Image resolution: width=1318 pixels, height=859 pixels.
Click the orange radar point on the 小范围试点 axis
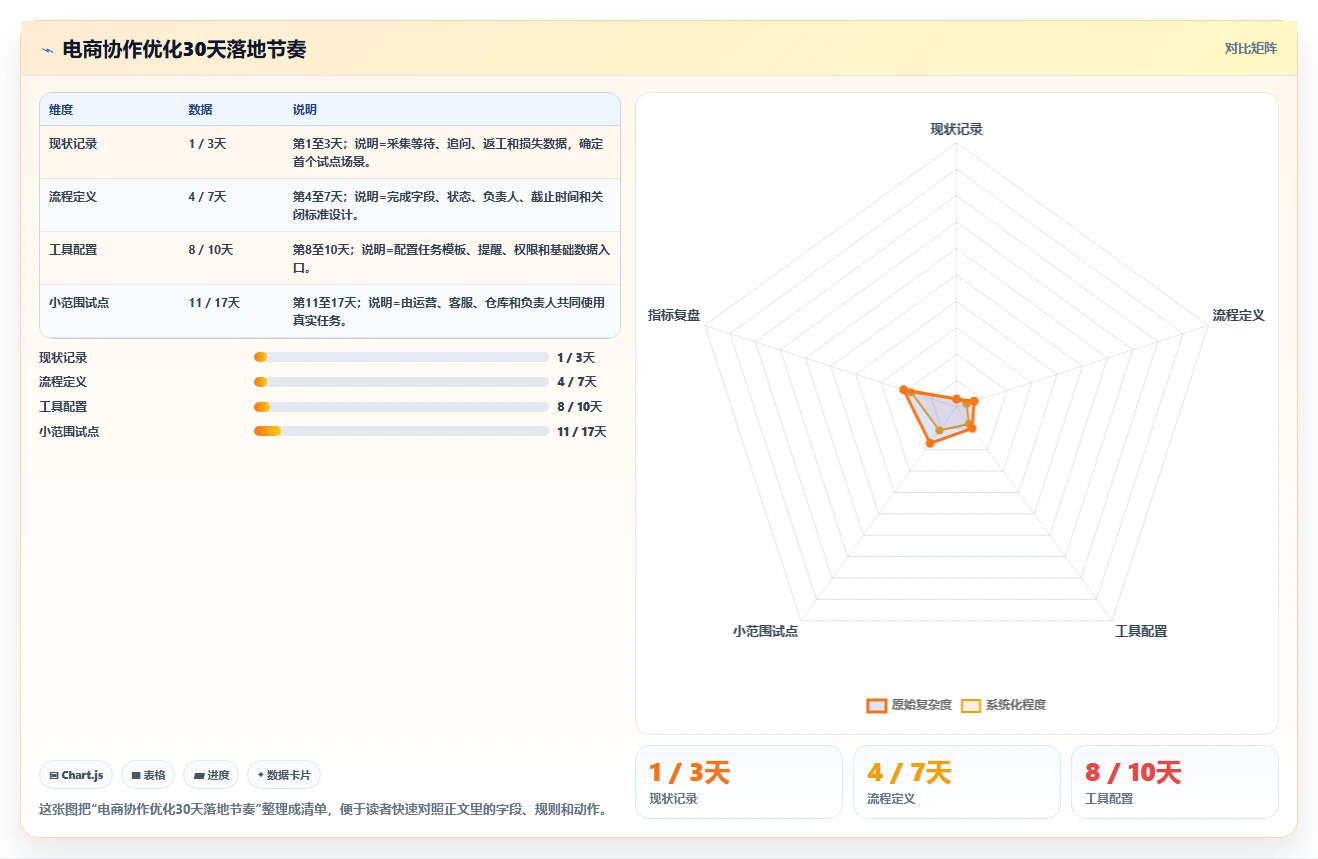[x=931, y=443]
